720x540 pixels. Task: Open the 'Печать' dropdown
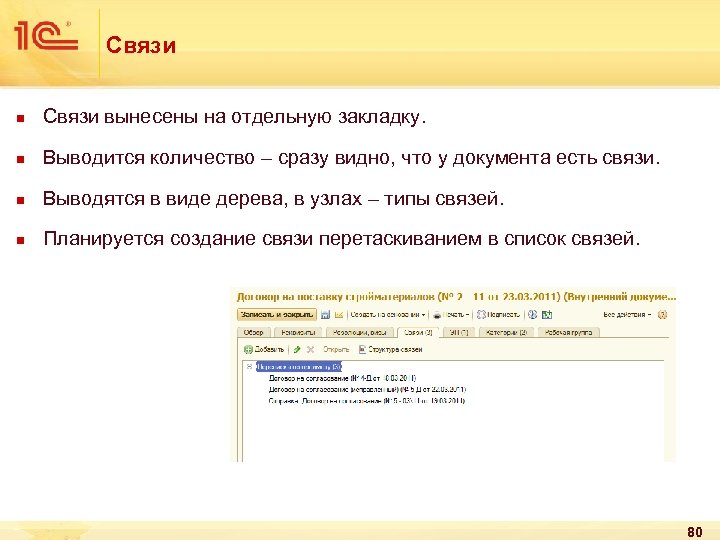coord(456,315)
